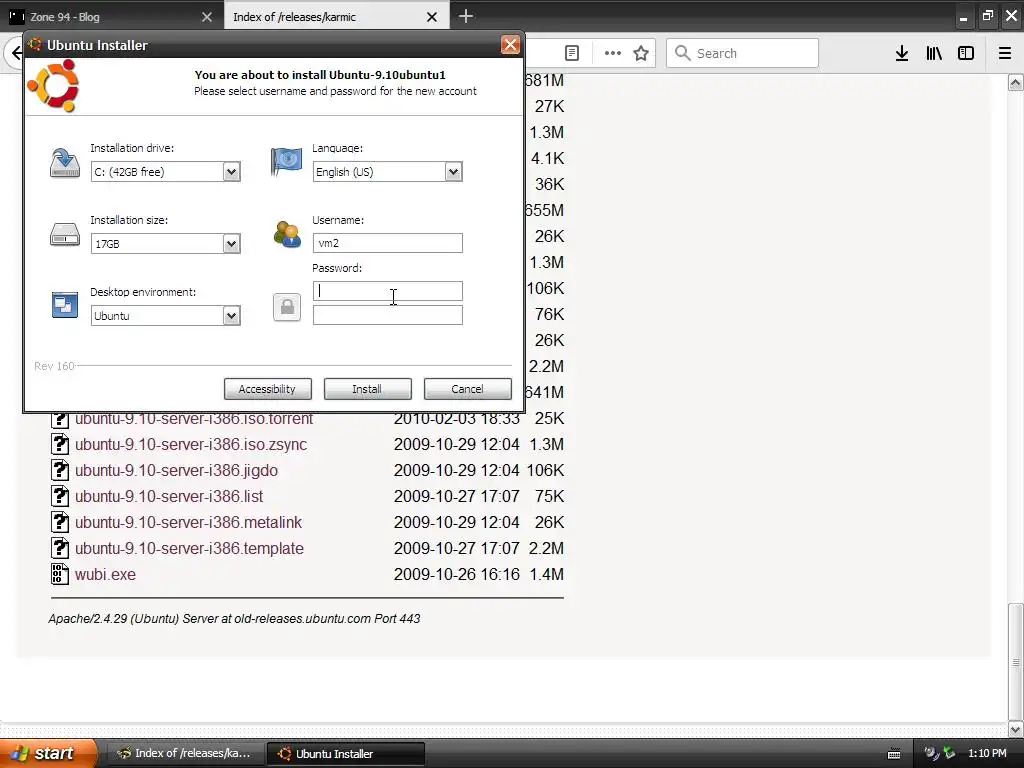The image size is (1024, 768).
Task: Open the browser hamburger menu
Action: pos(1005,53)
